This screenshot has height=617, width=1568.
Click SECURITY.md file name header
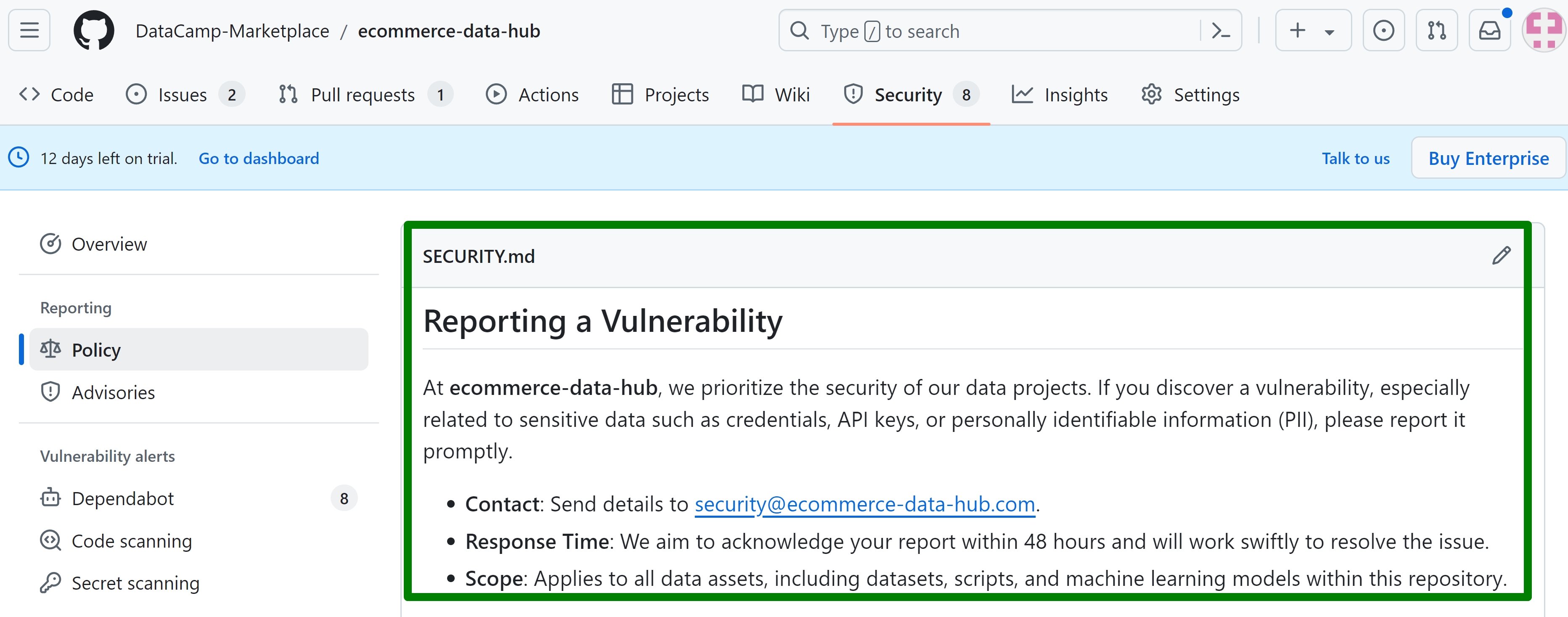click(x=479, y=256)
